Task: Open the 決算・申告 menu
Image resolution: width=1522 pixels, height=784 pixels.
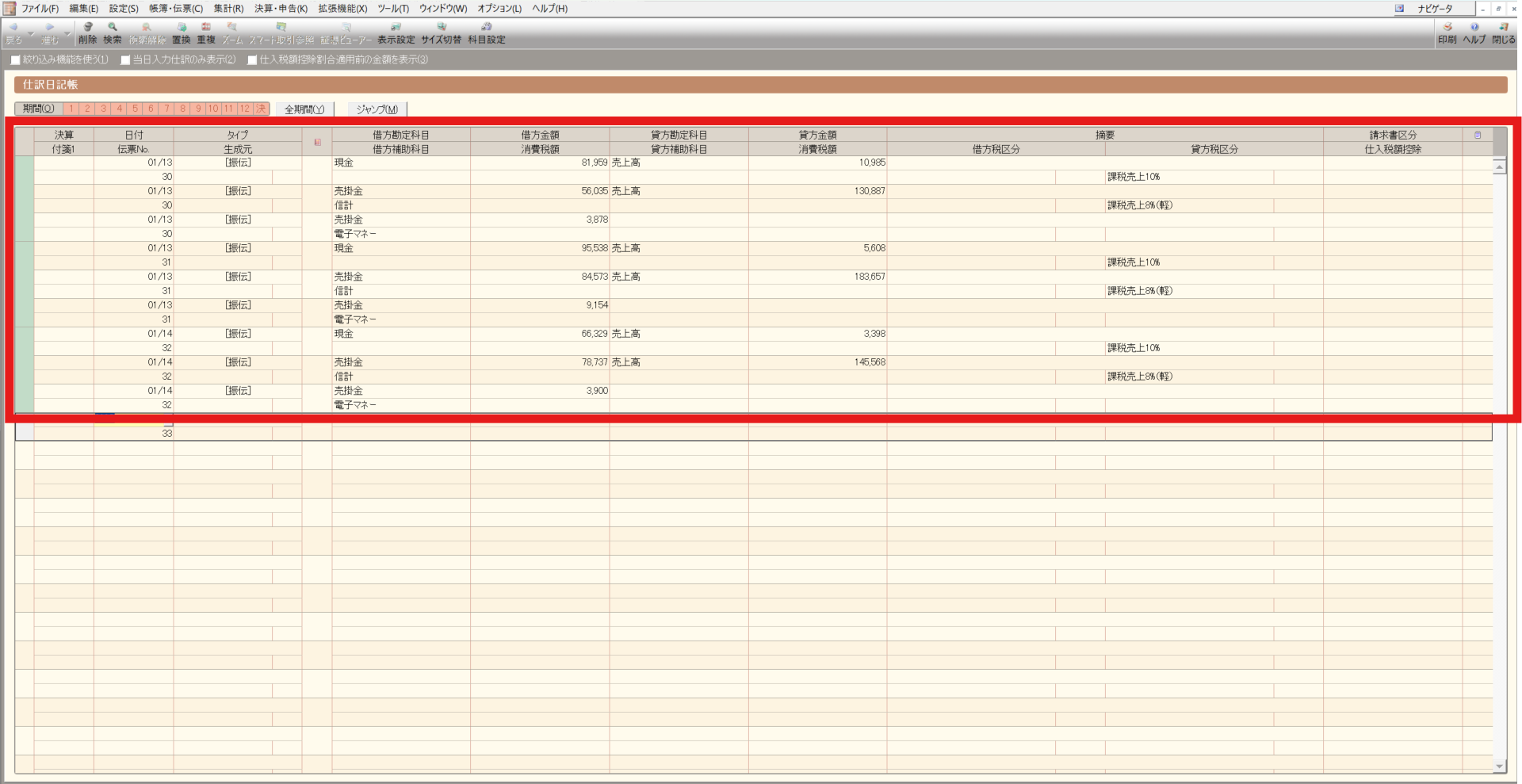Action: [x=281, y=9]
